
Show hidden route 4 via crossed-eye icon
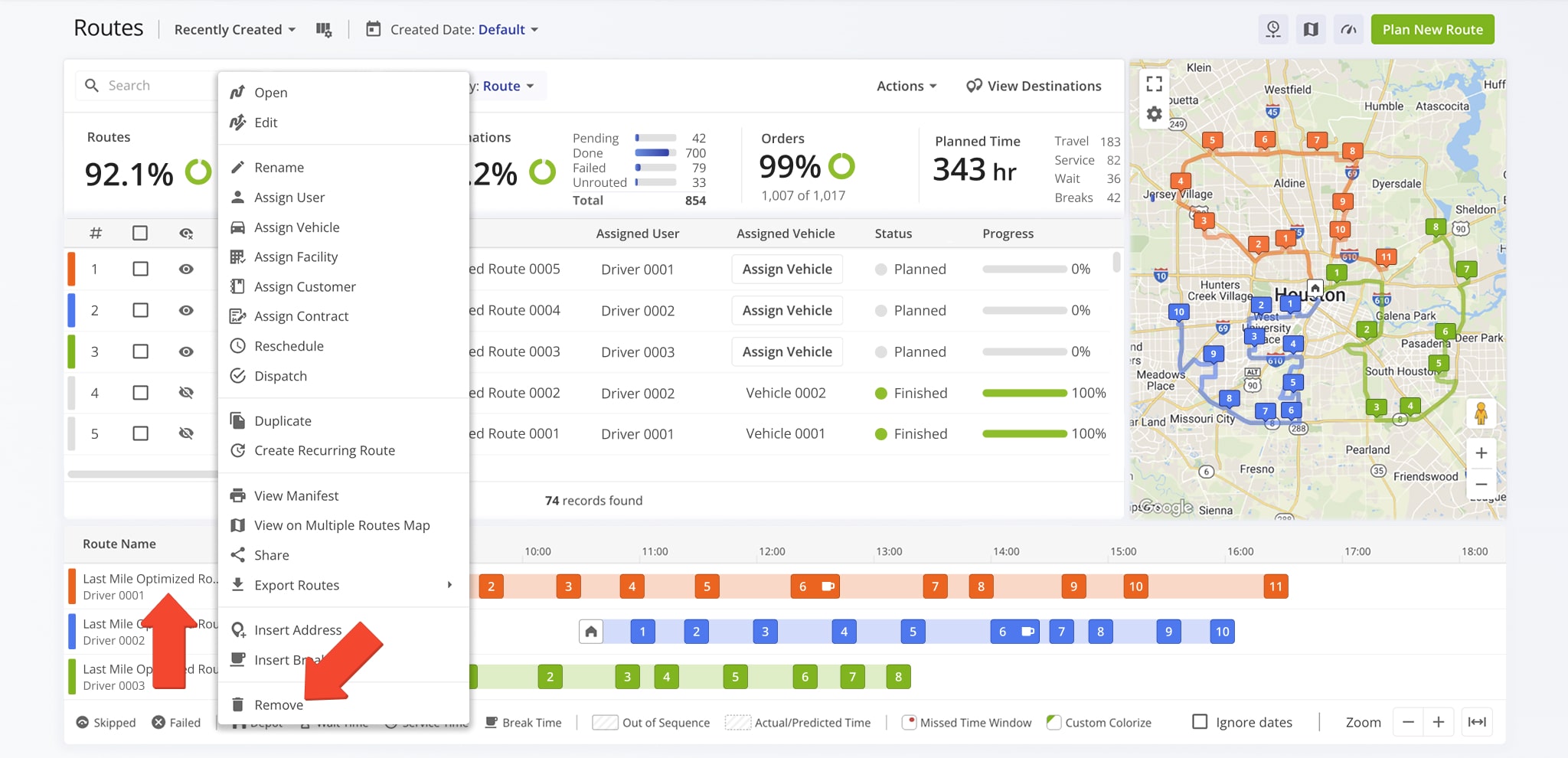coord(186,393)
